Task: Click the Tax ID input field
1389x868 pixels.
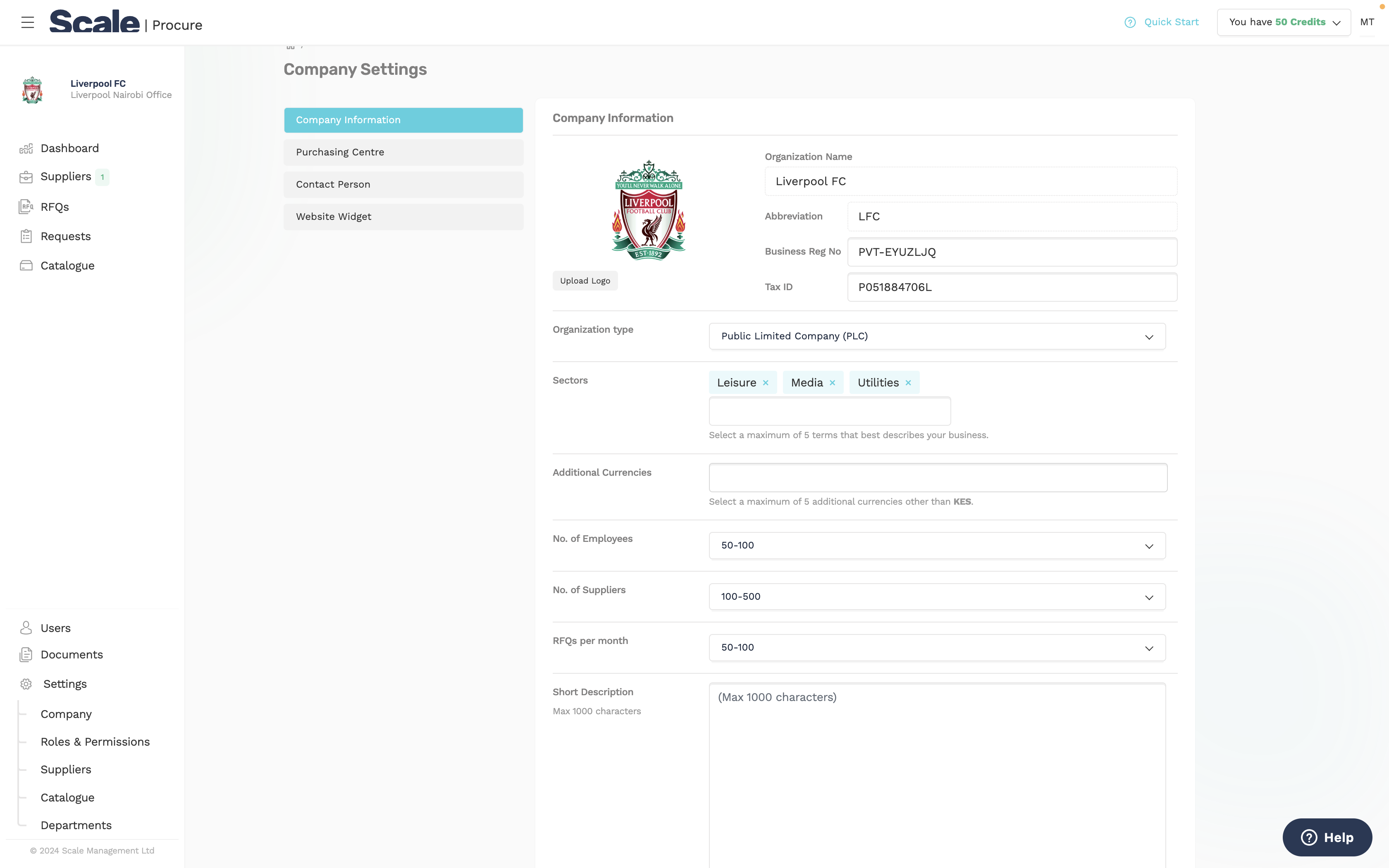Action: click(x=1011, y=287)
